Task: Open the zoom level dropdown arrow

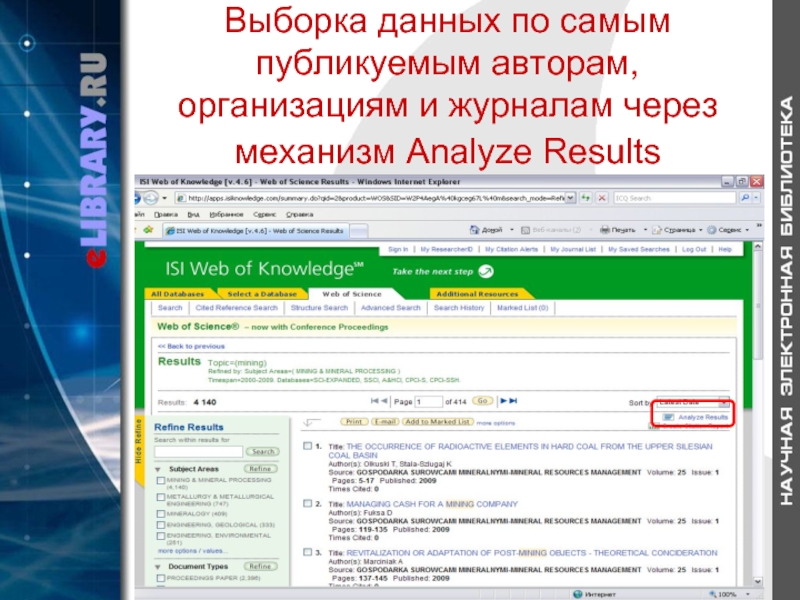Action: (x=747, y=594)
